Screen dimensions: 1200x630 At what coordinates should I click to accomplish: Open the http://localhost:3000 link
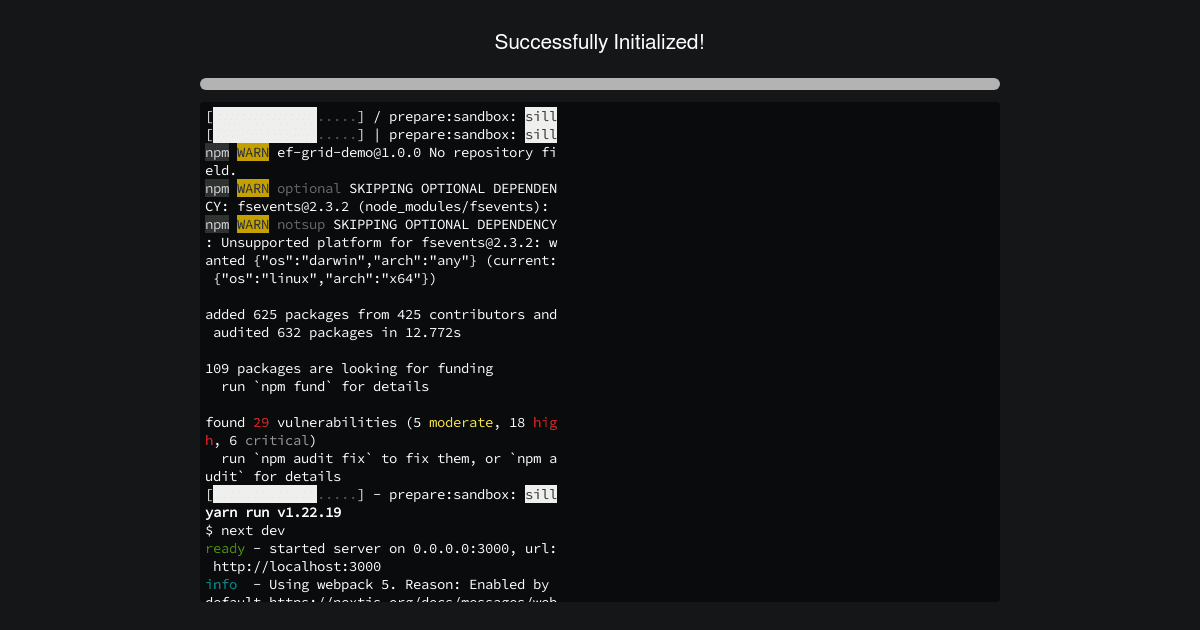pyautogui.click(x=298, y=566)
